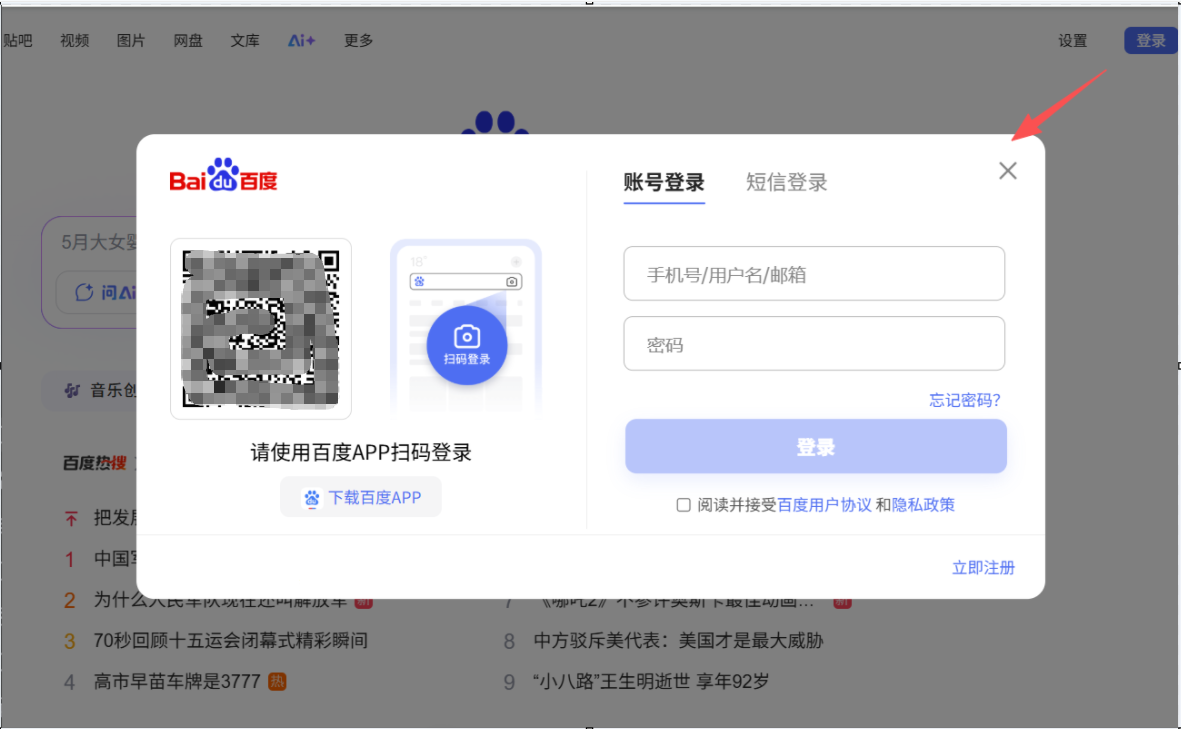Click the 百度热搜 heading

click(x=95, y=463)
